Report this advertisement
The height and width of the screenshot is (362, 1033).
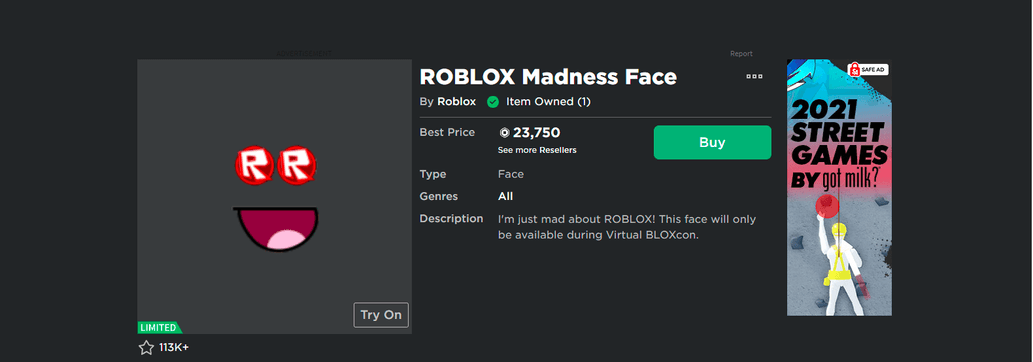coord(741,54)
